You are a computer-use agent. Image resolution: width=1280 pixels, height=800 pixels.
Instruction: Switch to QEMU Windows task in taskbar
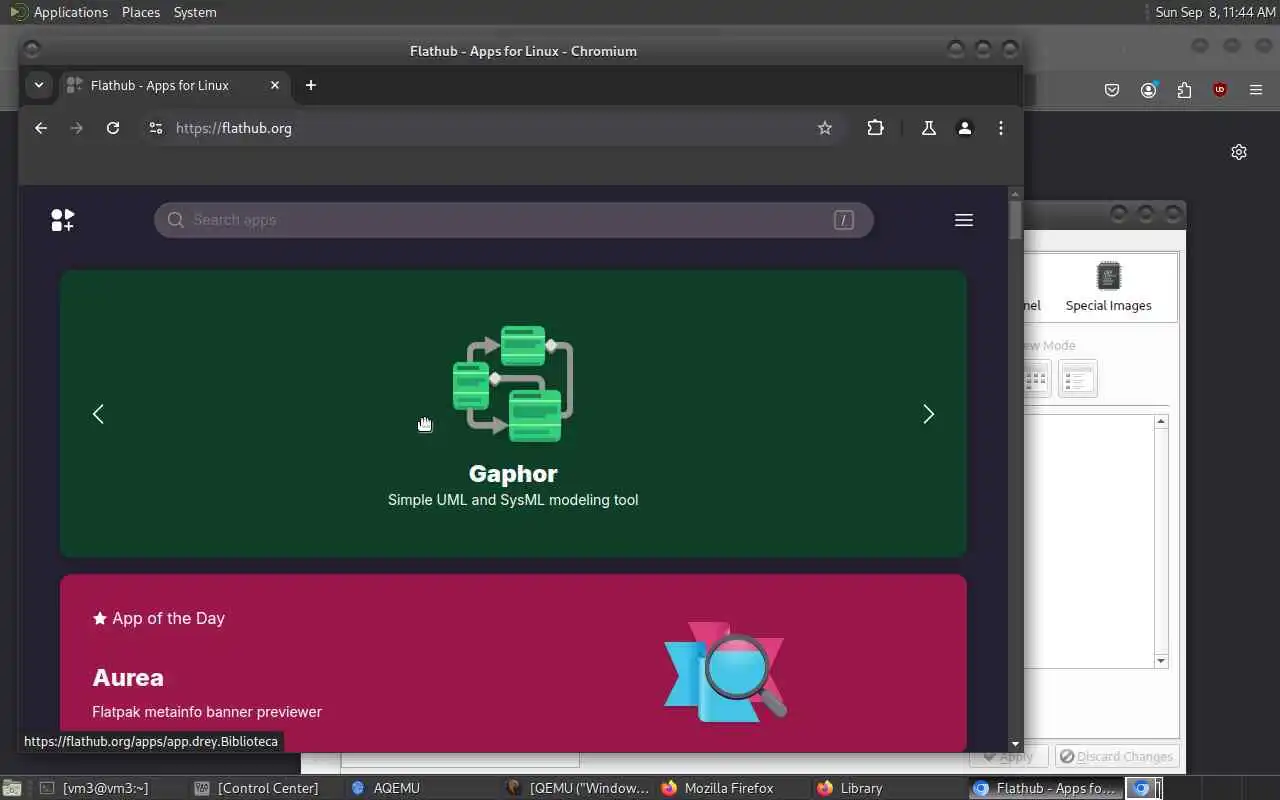click(x=578, y=788)
